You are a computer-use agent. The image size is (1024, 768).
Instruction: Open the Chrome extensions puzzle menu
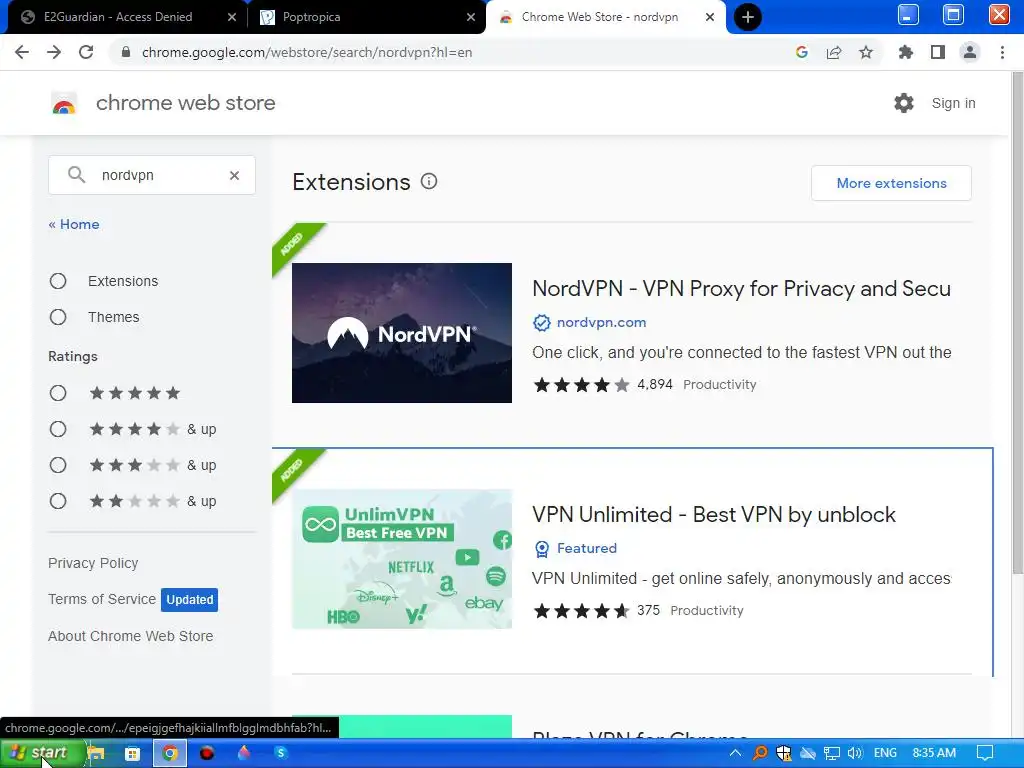(x=905, y=52)
